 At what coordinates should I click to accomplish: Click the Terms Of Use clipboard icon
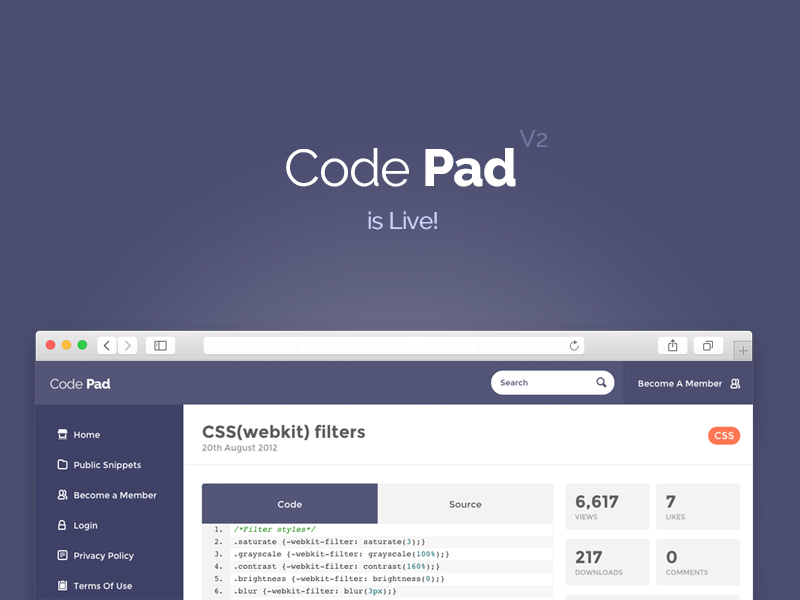(63, 585)
